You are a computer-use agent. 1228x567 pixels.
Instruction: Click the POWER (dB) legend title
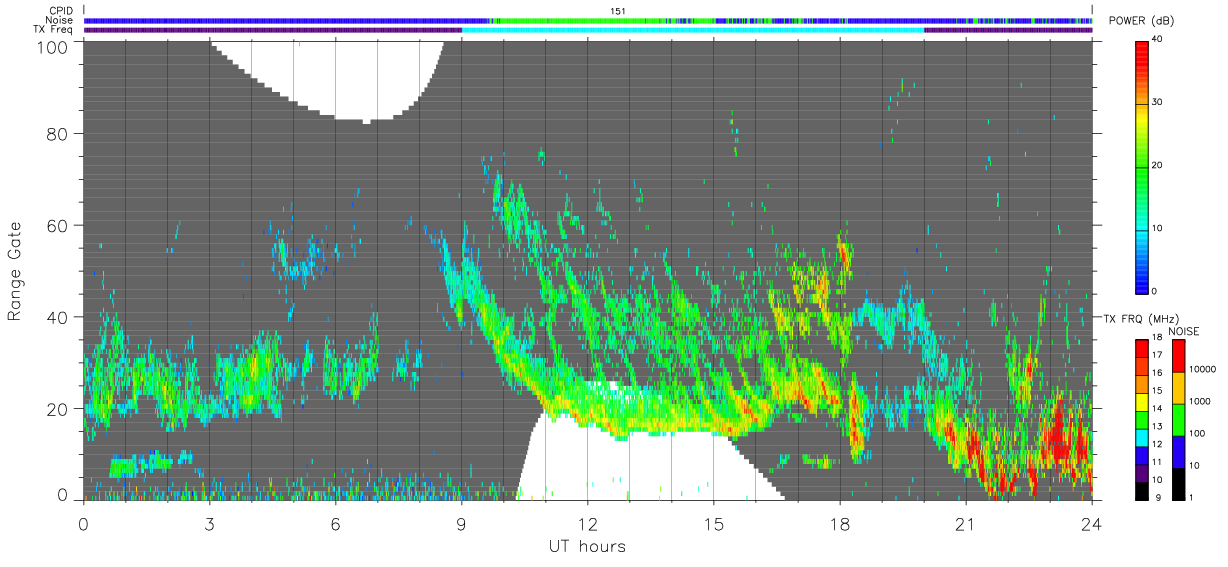(1141, 21)
